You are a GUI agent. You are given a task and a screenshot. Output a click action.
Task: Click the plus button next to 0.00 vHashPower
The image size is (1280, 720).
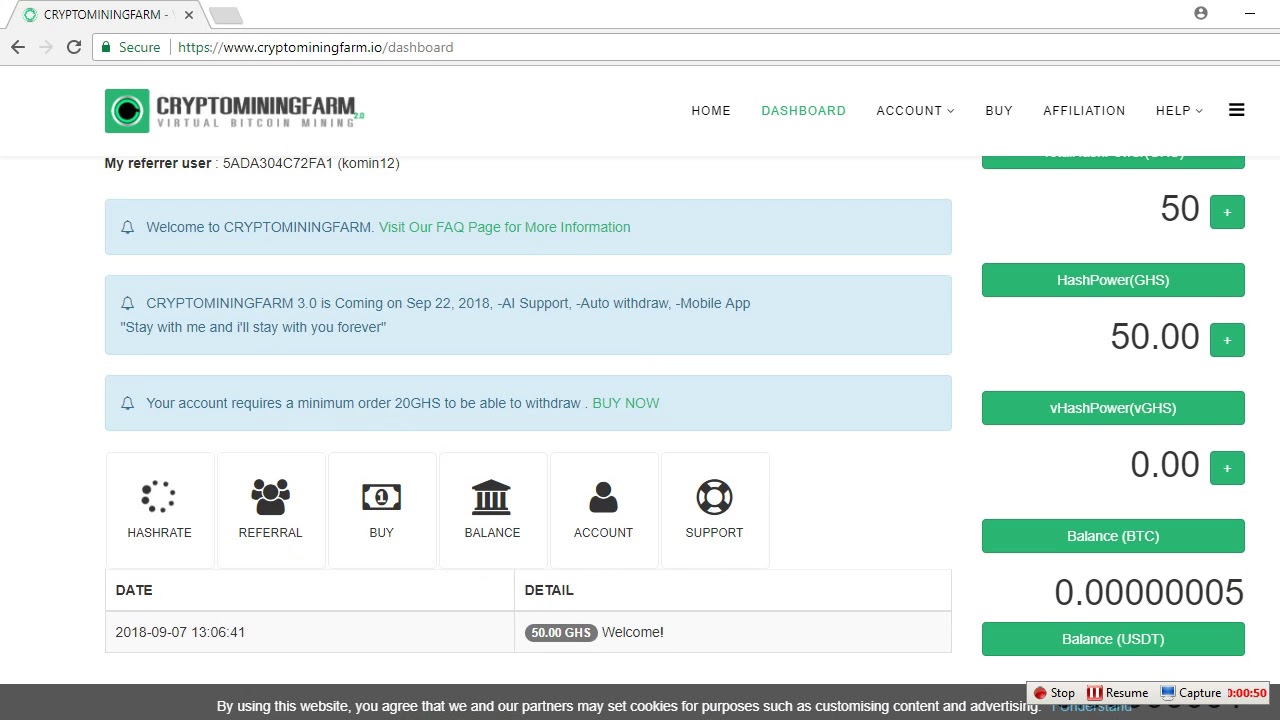point(1227,468)
